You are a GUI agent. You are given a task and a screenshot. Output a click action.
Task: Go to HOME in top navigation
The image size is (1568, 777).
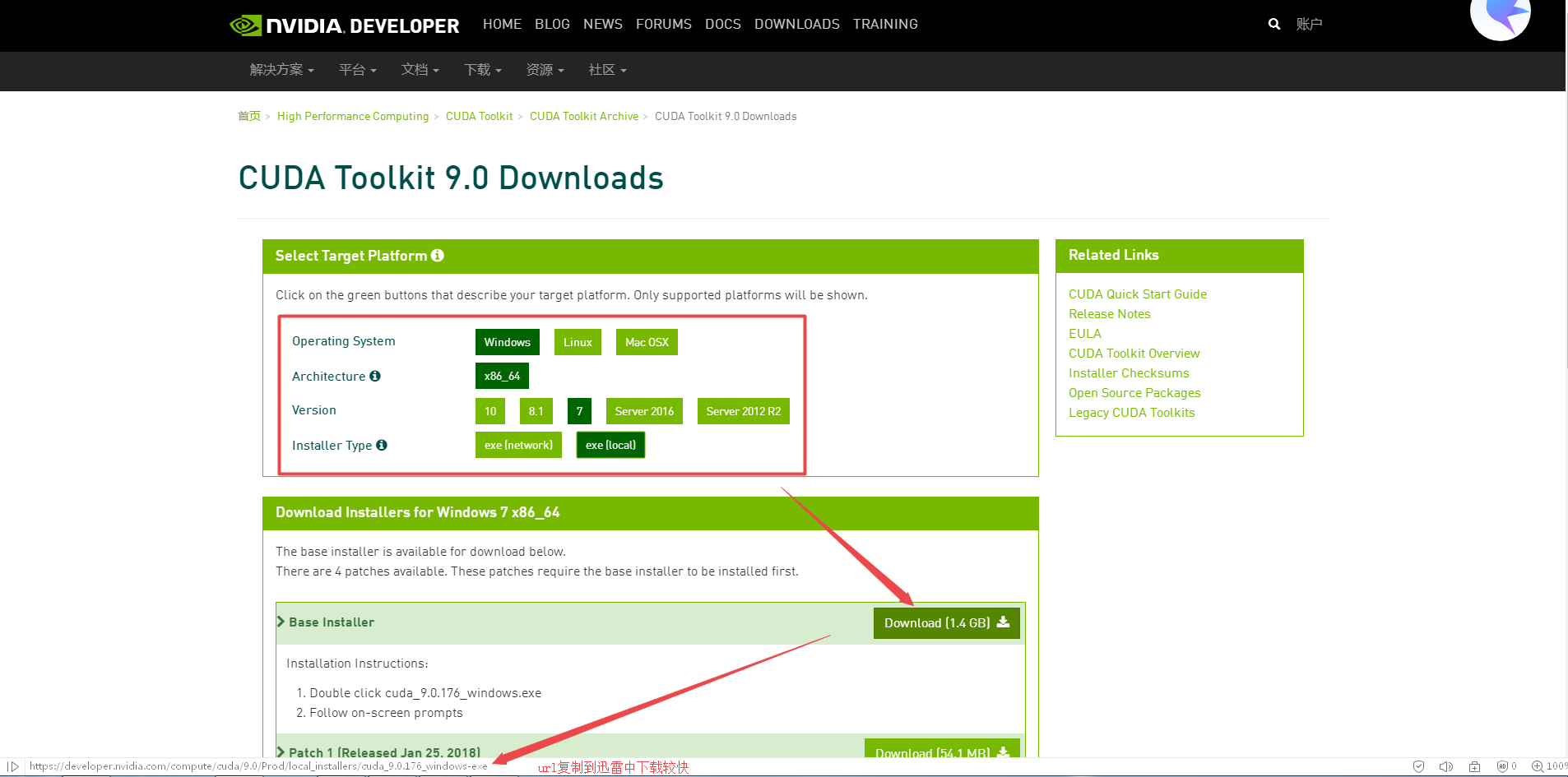(x=502, y=24)
